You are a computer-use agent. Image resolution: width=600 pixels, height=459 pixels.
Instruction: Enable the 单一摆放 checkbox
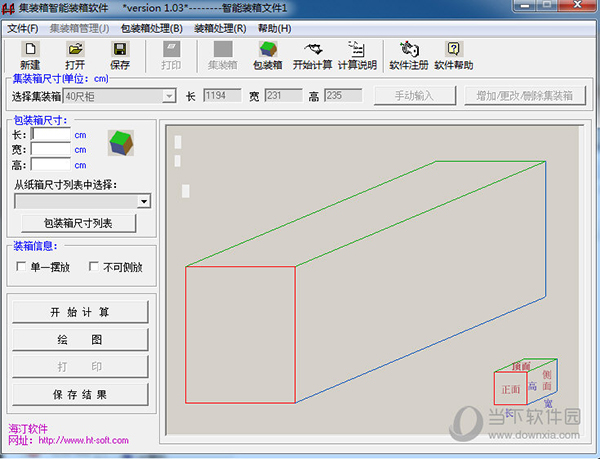pos(22,267)
